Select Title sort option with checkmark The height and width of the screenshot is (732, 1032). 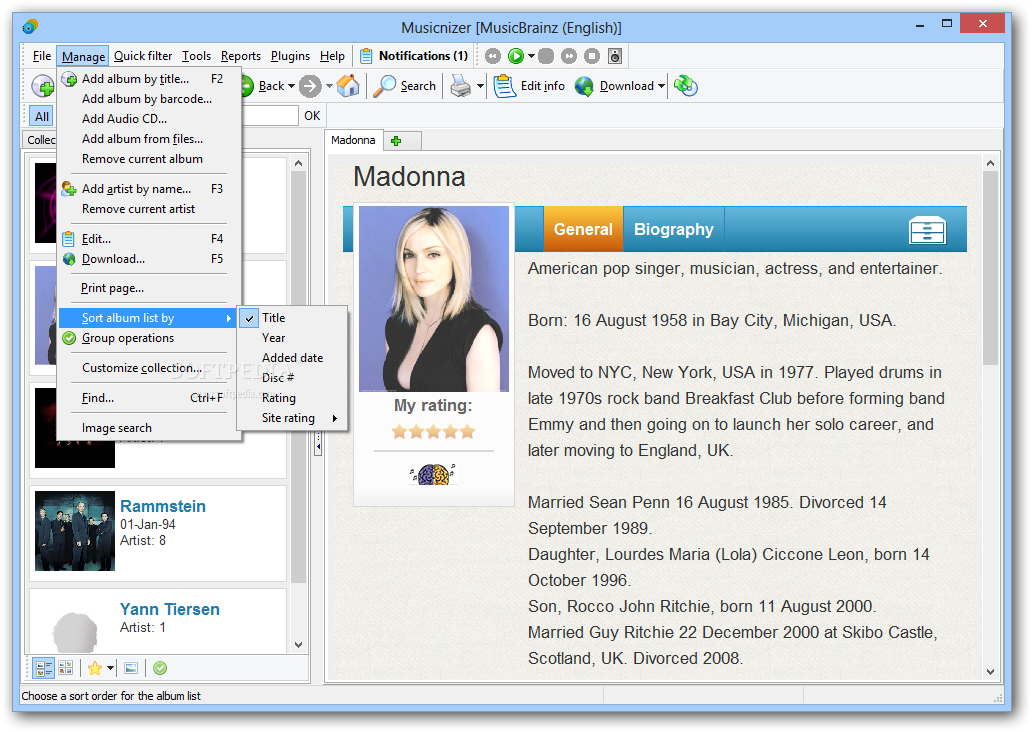[292, 318]
